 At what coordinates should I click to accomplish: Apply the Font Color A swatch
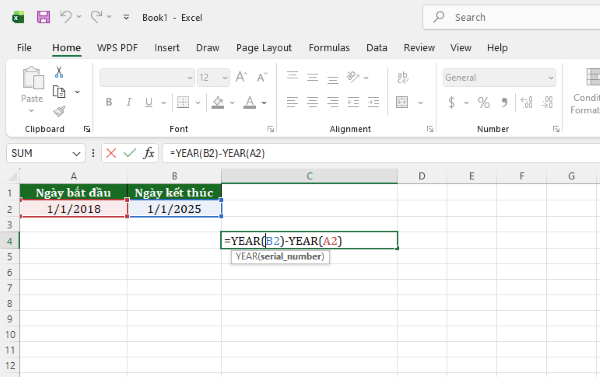pyautogui.click(x=249, y=102)
